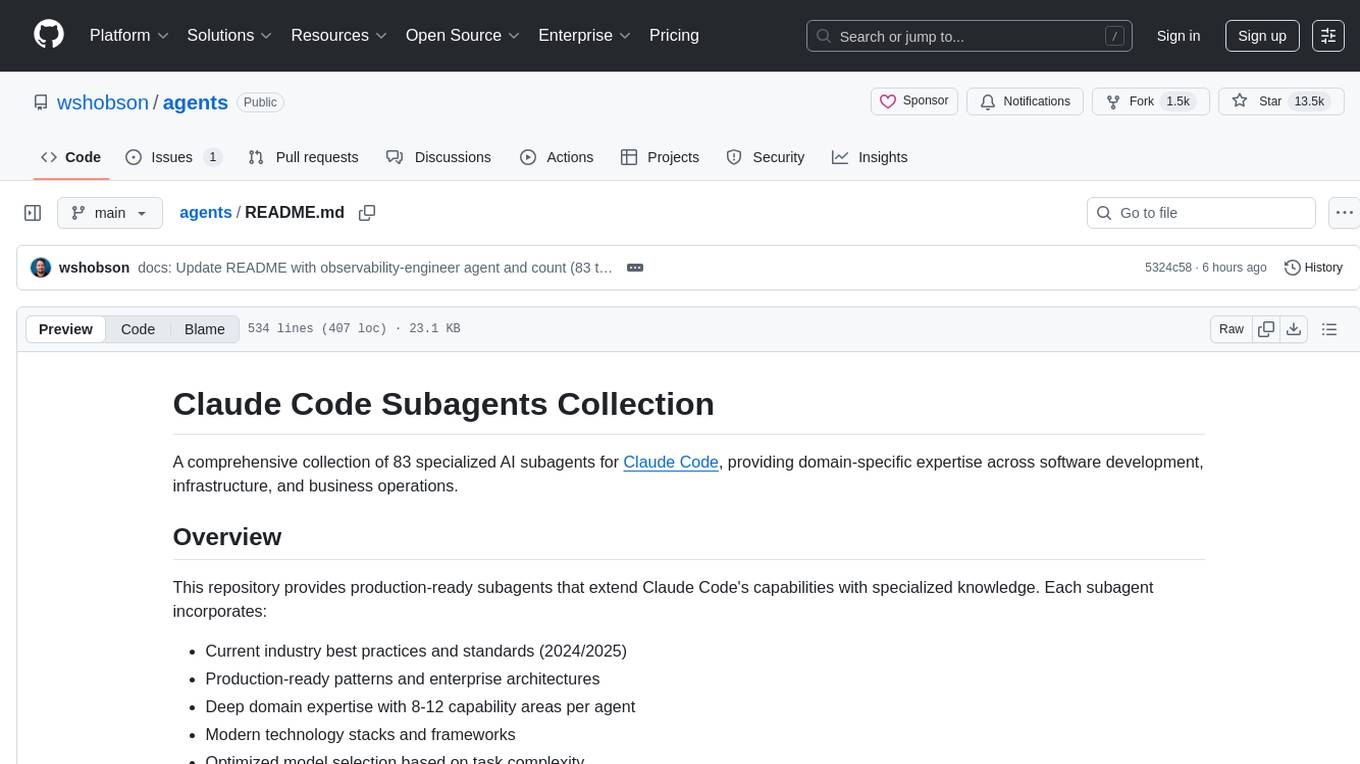Image resolution: width=1360 pixels, height=764 pixels.
Task: Open wshobson avatar in commit bar
Action: tap(41, 268)
